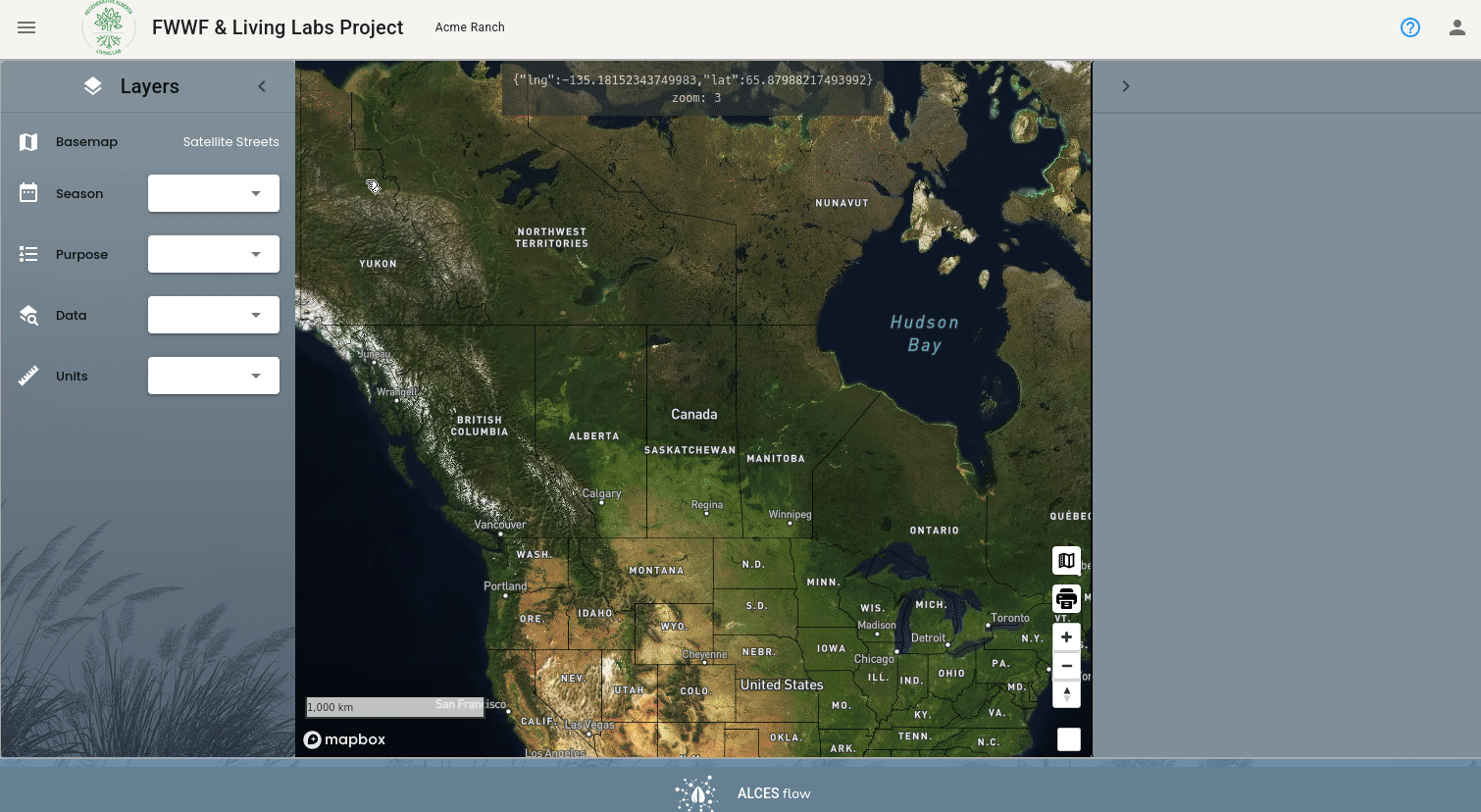Click the white square swatch on the map

(1069, 739)
